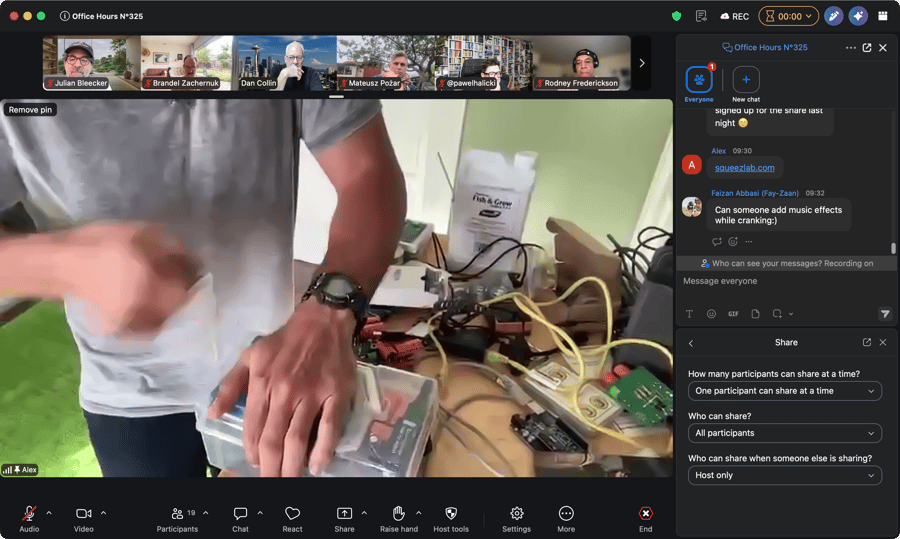Open the 00:00 timer dropdown
The width and height of the screenshot is (900, 539).
[789, 16]
